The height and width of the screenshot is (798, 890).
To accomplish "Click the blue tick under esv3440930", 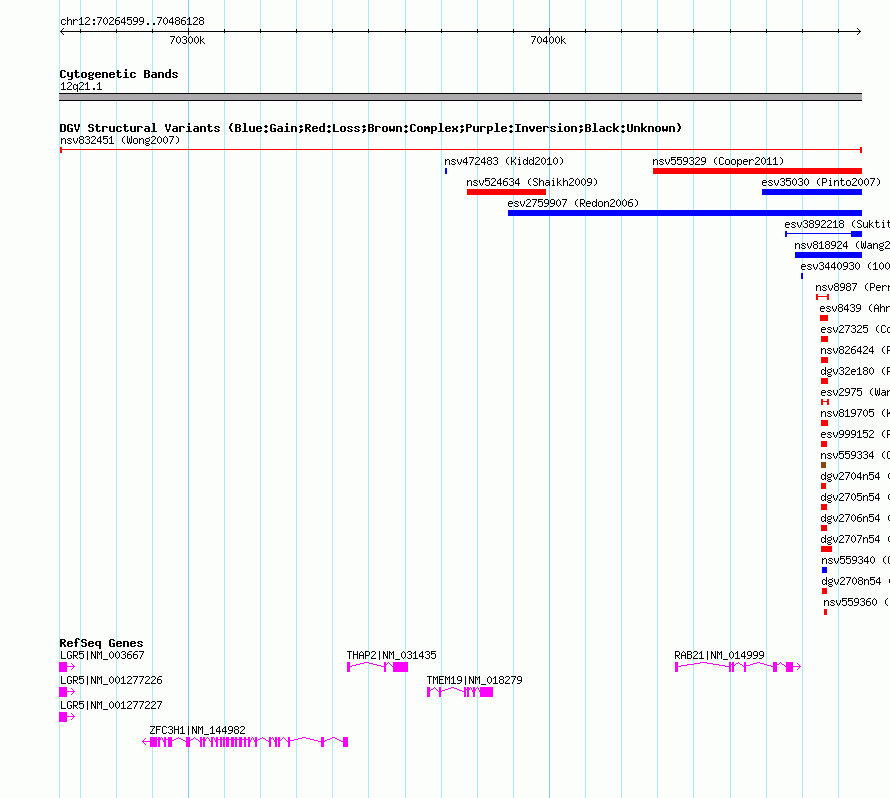I will 802,276.
